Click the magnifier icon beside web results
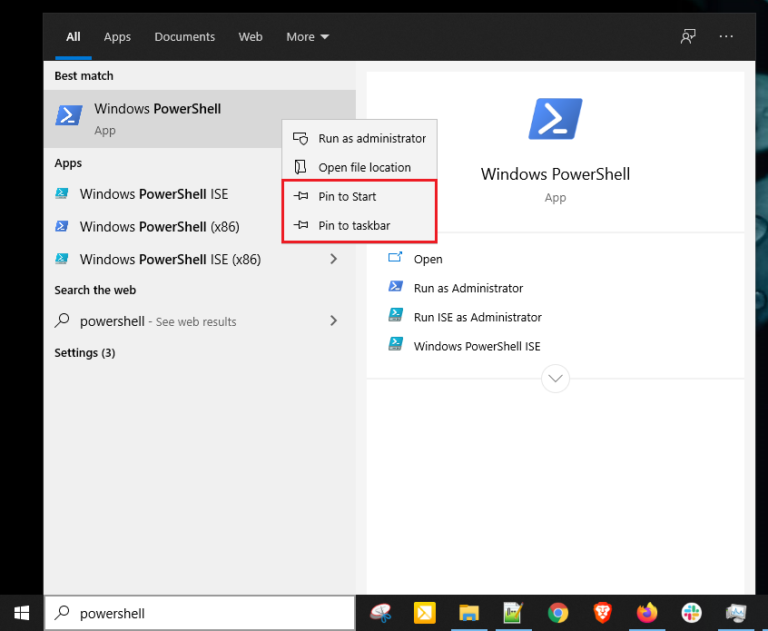Viewport: 768px width, 631px height. click(x=62, y=320)
